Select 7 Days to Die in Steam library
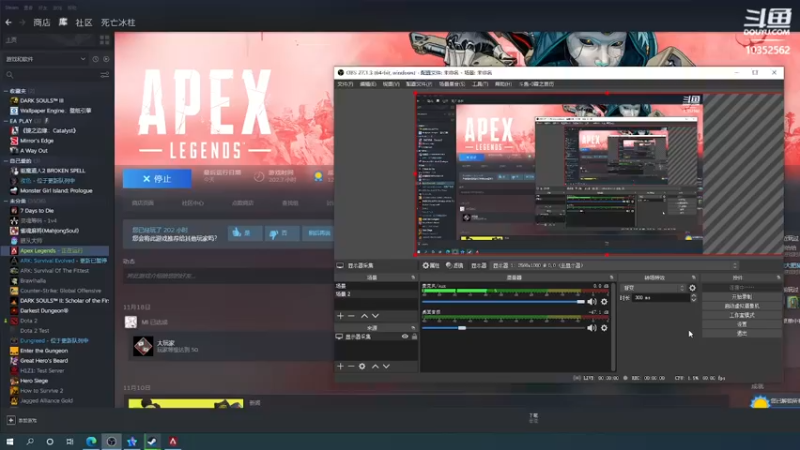 click(x=37, y=211)
